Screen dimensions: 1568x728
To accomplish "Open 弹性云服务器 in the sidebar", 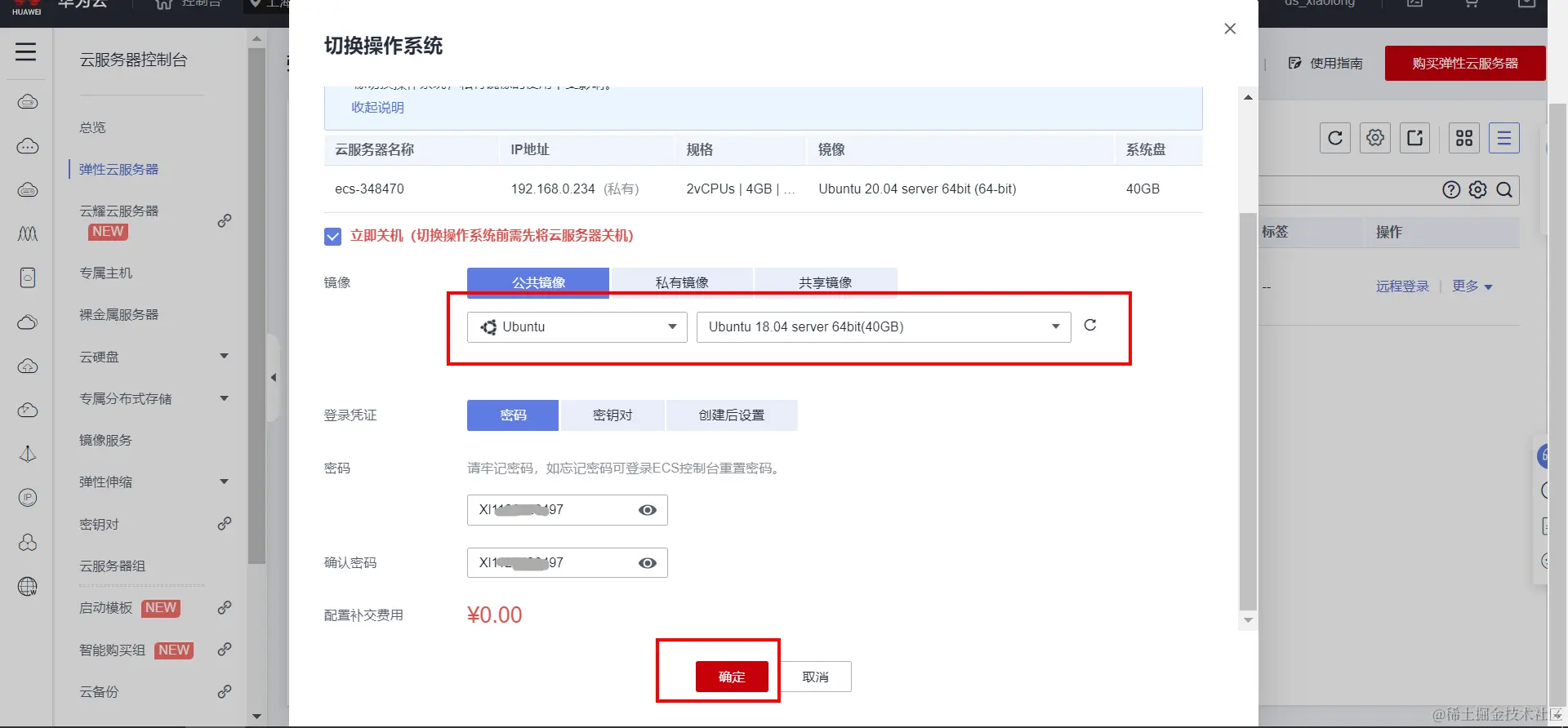I will [118, 169].
